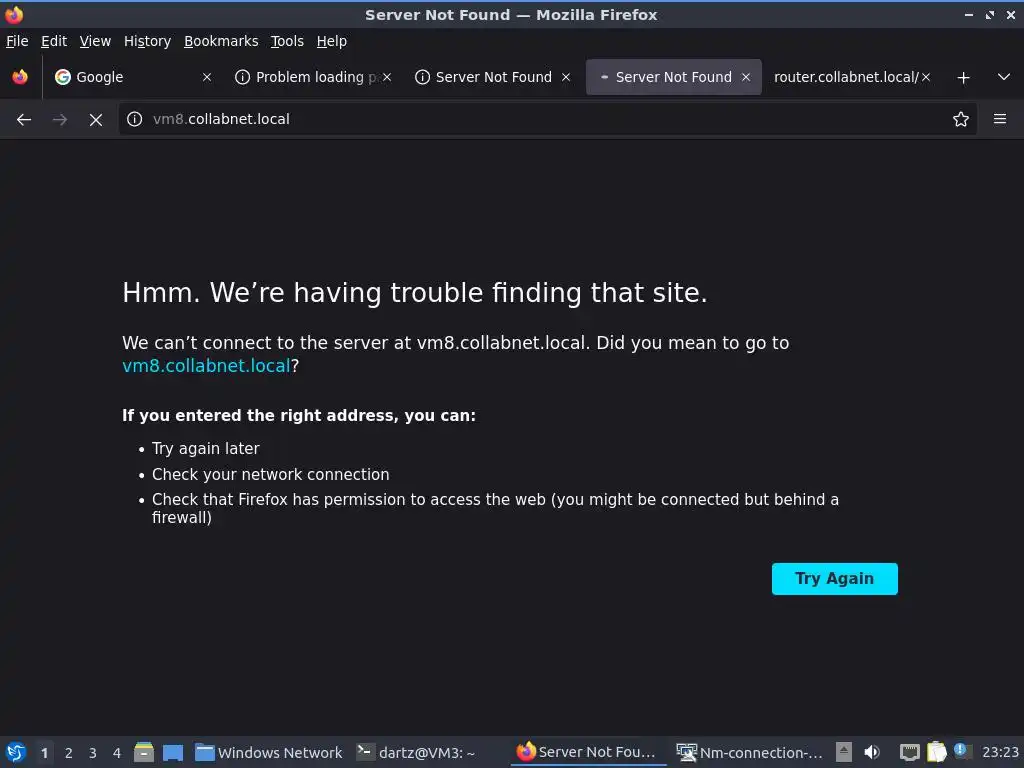
Task: Minimize the Firefox window
Action: (x=969, y=14)
